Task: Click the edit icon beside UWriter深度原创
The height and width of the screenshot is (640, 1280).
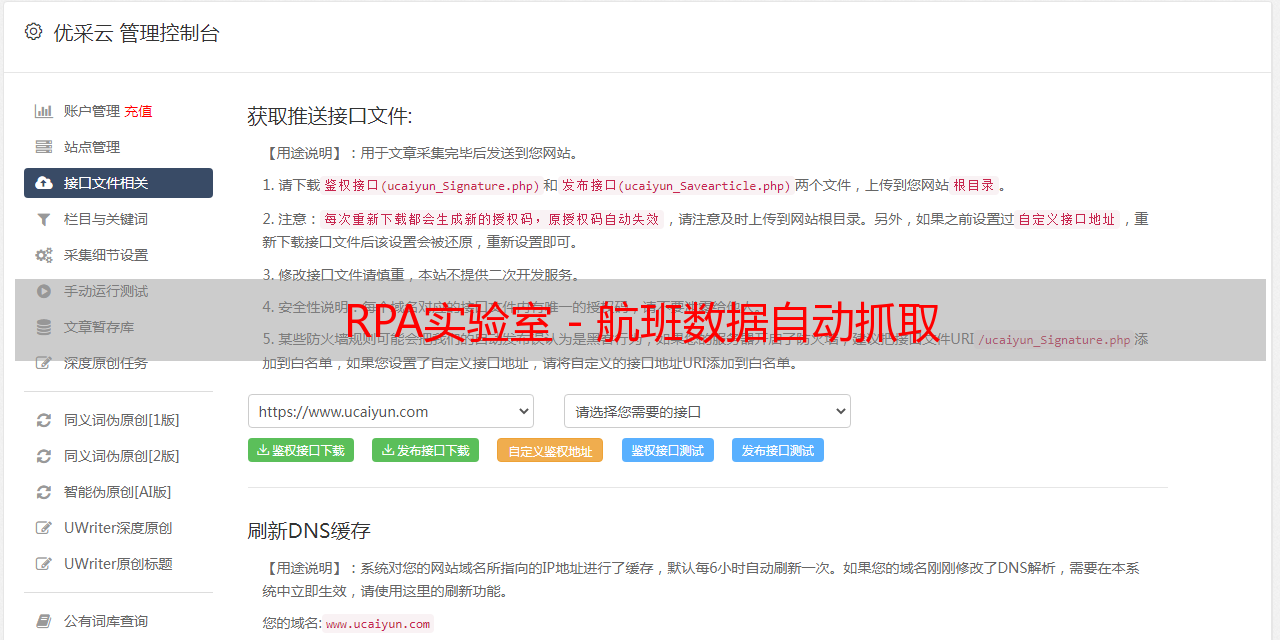Action: point(44,528)
